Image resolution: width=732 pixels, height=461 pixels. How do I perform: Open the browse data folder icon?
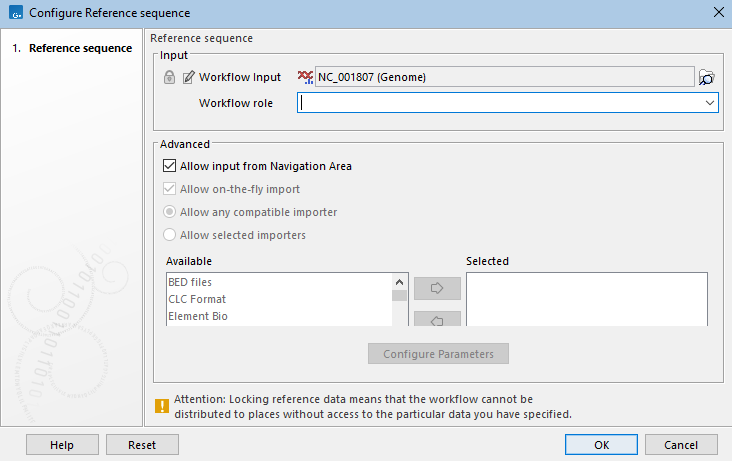(708, 77)
